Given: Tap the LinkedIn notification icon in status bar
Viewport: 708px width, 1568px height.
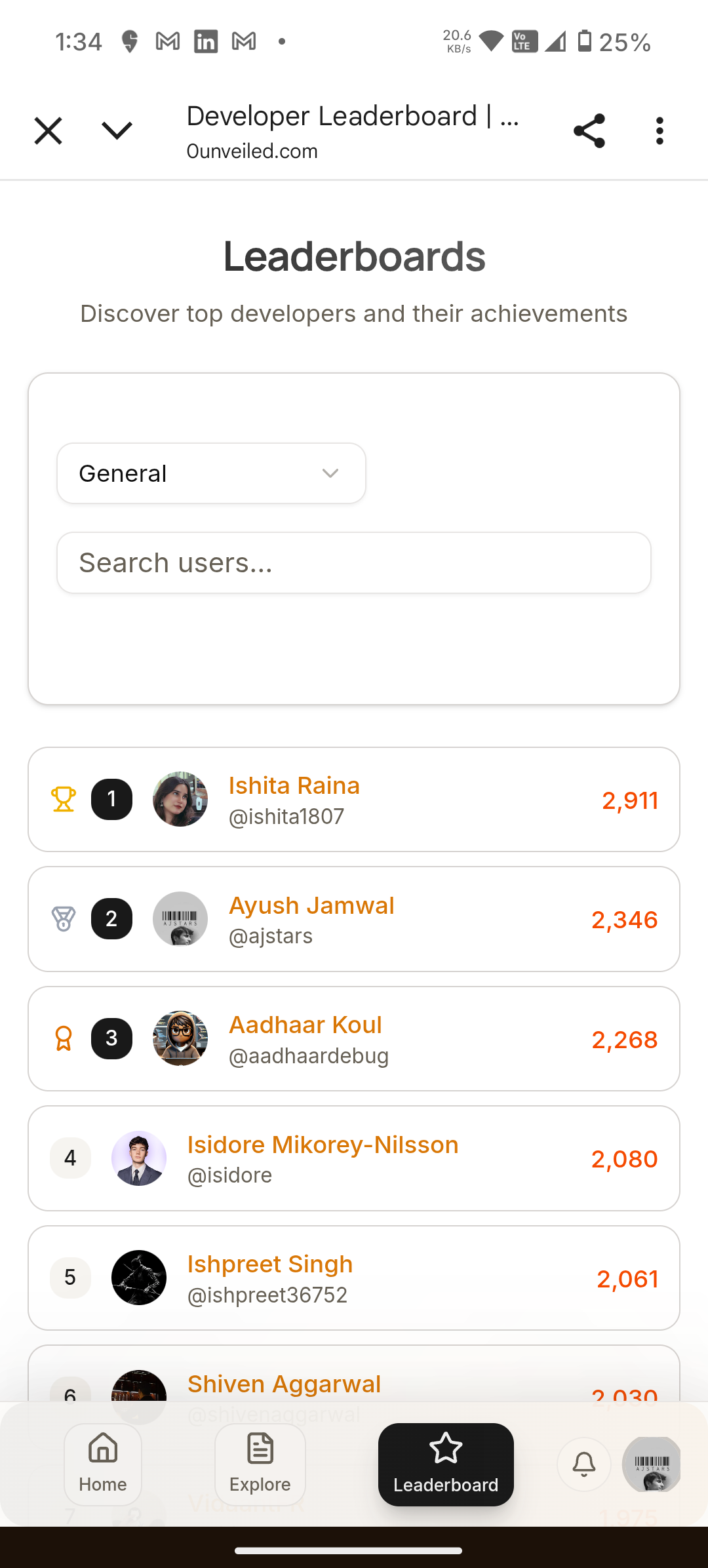Looking at the screenshot, I should 206,42.
